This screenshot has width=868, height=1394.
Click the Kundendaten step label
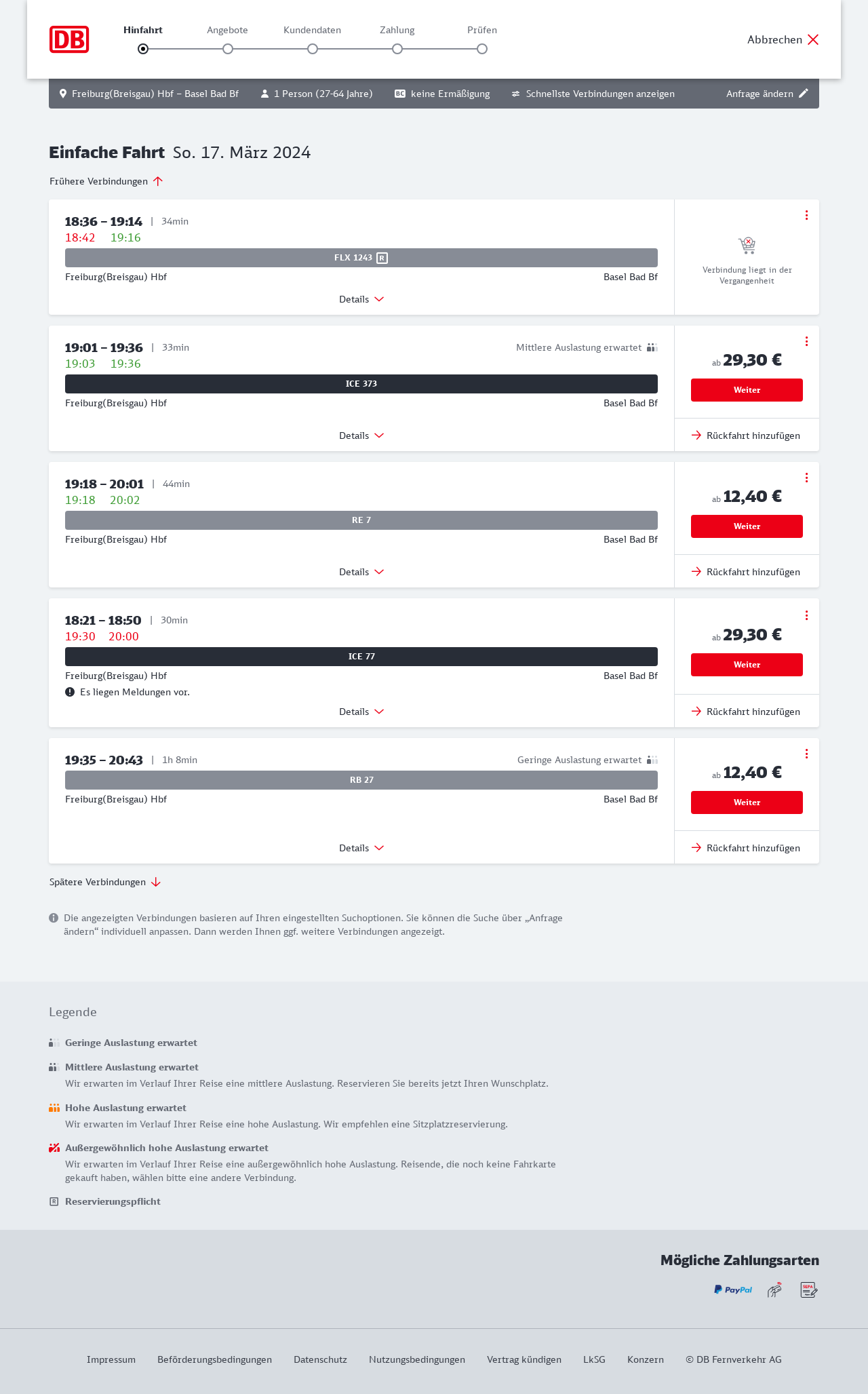[x=312, y=30]
